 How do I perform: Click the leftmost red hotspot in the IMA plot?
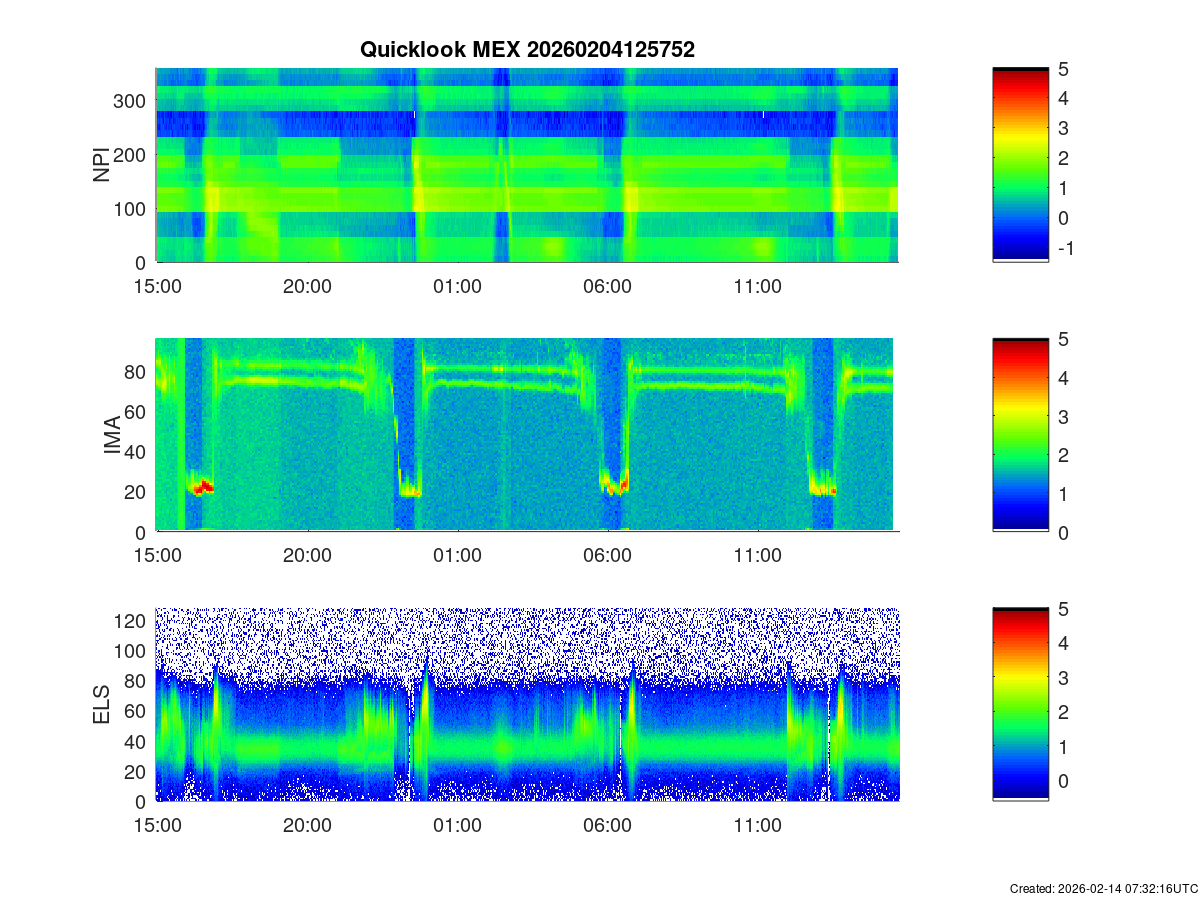(203, 487)
